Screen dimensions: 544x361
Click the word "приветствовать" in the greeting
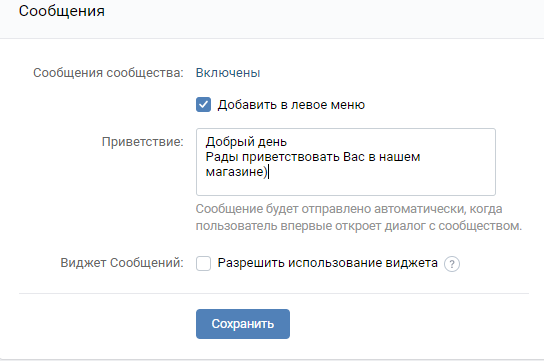(291, 157)
